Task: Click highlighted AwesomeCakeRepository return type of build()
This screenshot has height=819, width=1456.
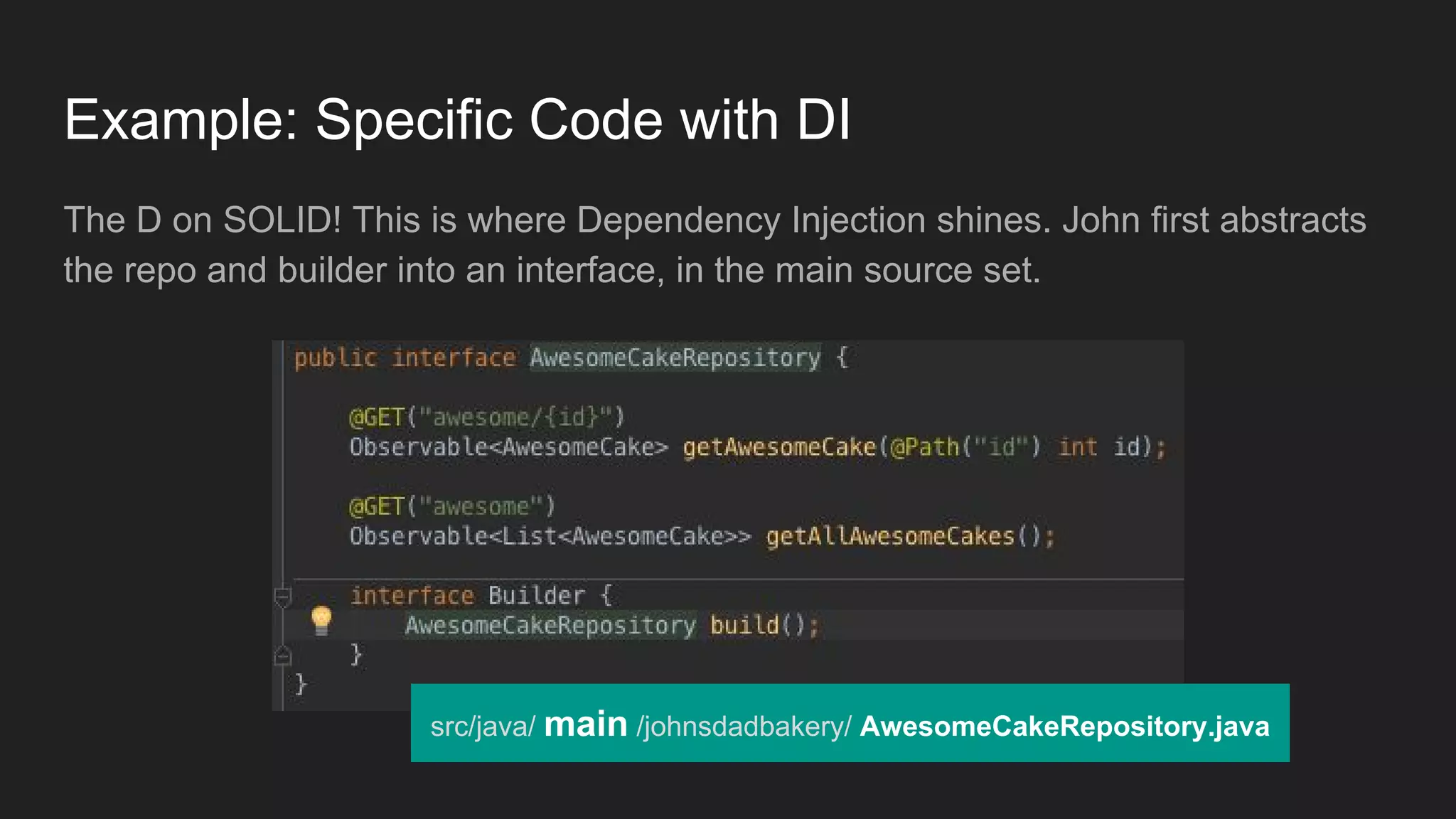Action: point(550,626)
